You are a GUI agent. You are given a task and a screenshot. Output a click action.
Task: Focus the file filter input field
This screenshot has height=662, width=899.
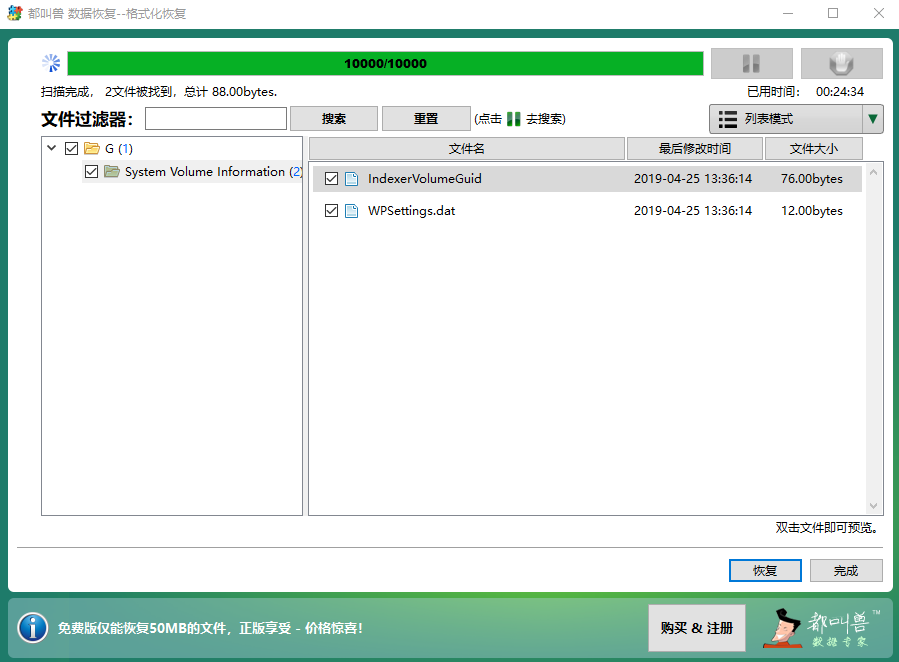216,119
